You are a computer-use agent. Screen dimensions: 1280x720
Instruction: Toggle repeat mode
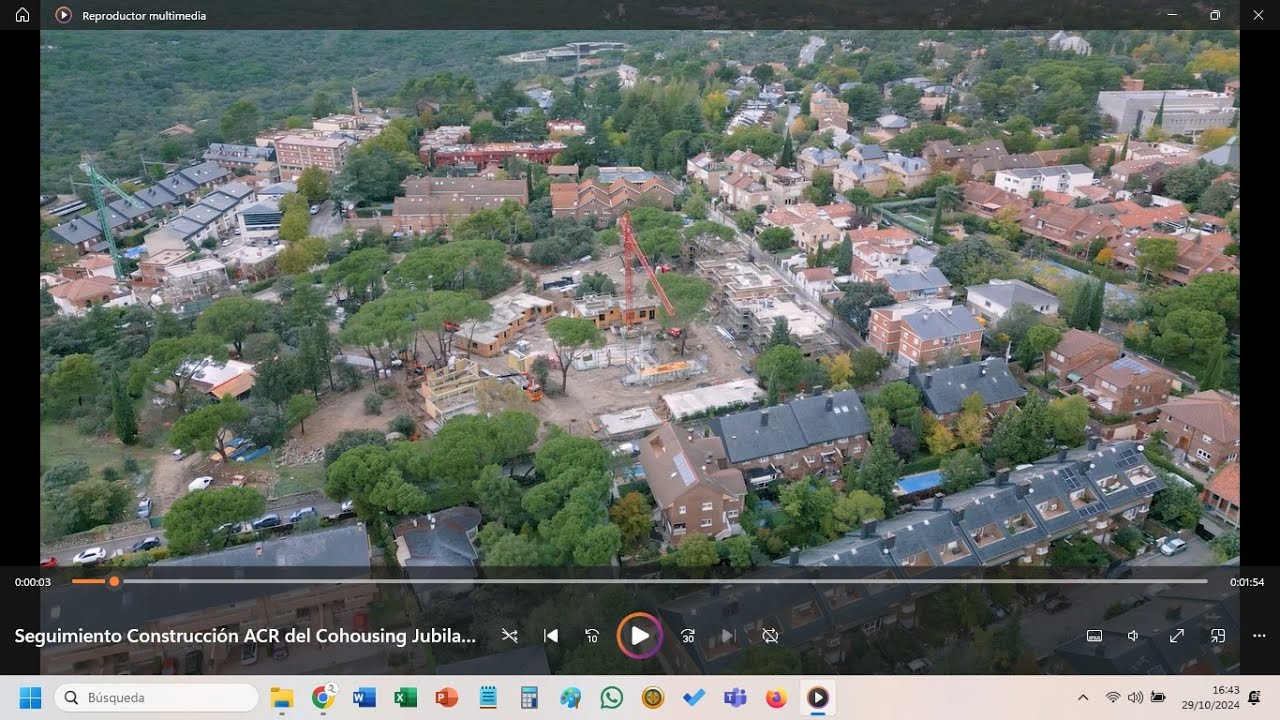point(770,635)
